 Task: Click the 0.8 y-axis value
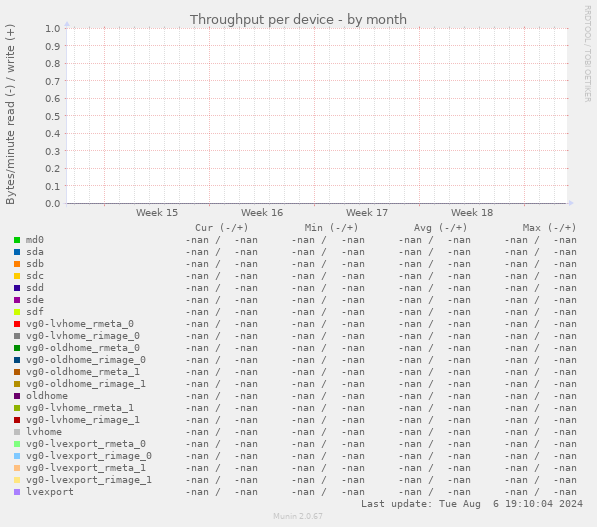(53, 64)
